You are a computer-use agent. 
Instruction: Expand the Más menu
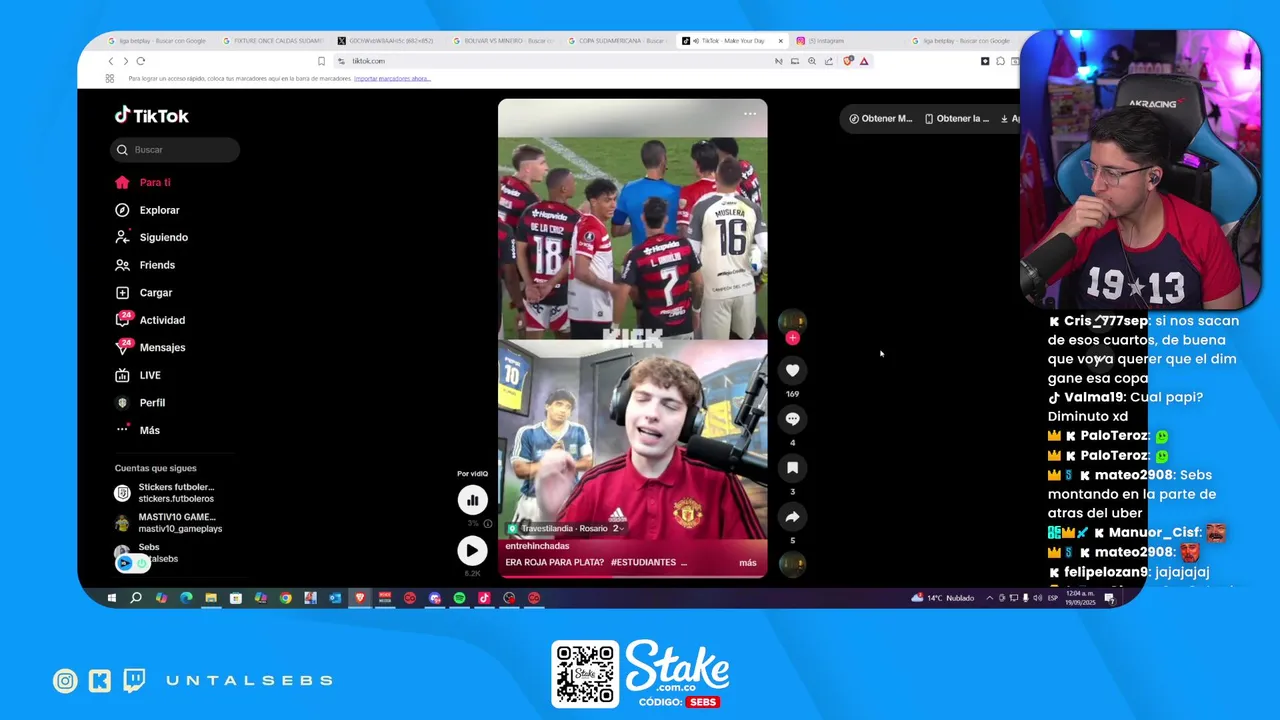137,430
